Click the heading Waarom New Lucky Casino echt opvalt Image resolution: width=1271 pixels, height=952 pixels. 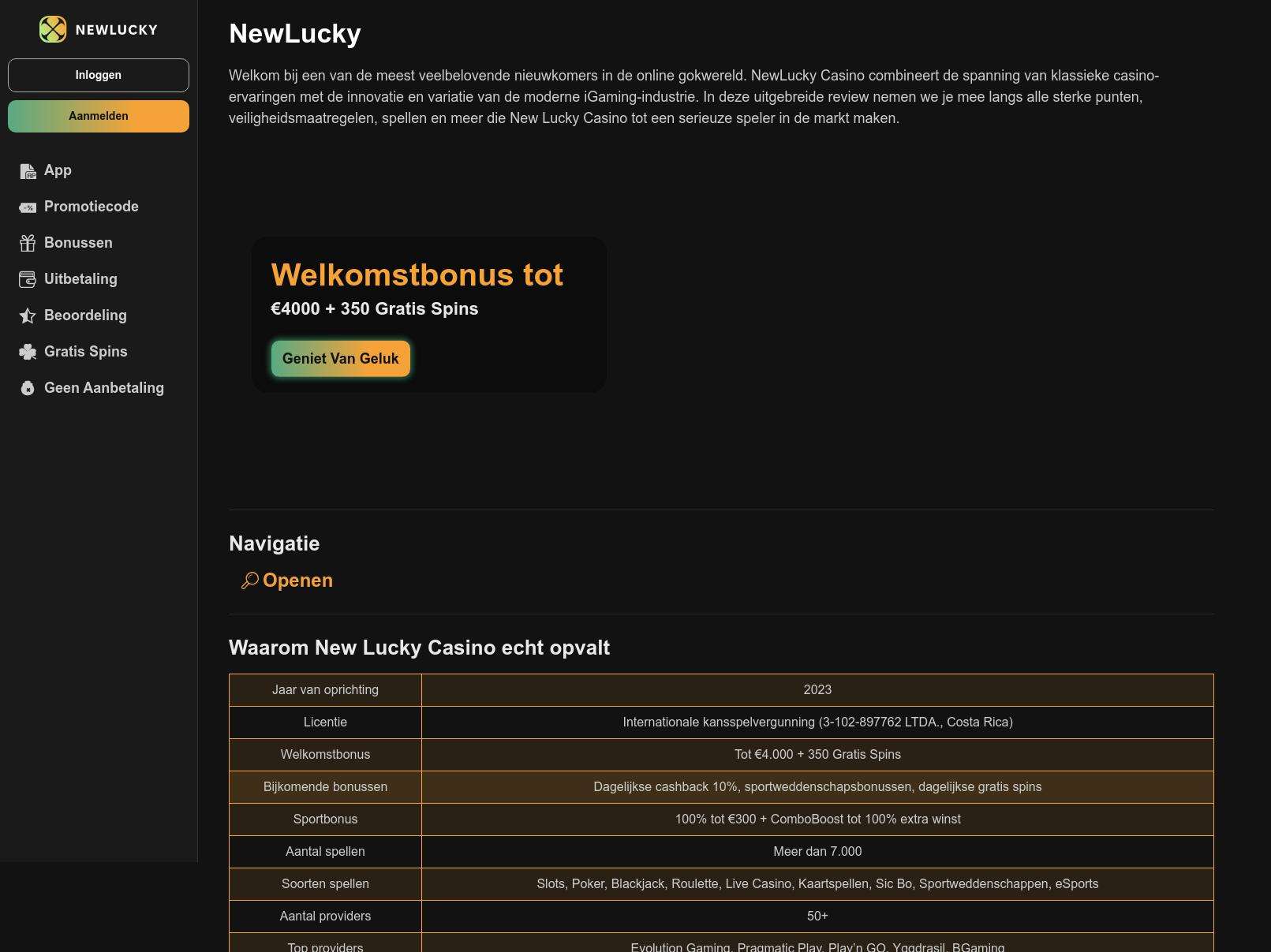pyautogui.click(x=419, y=648)
